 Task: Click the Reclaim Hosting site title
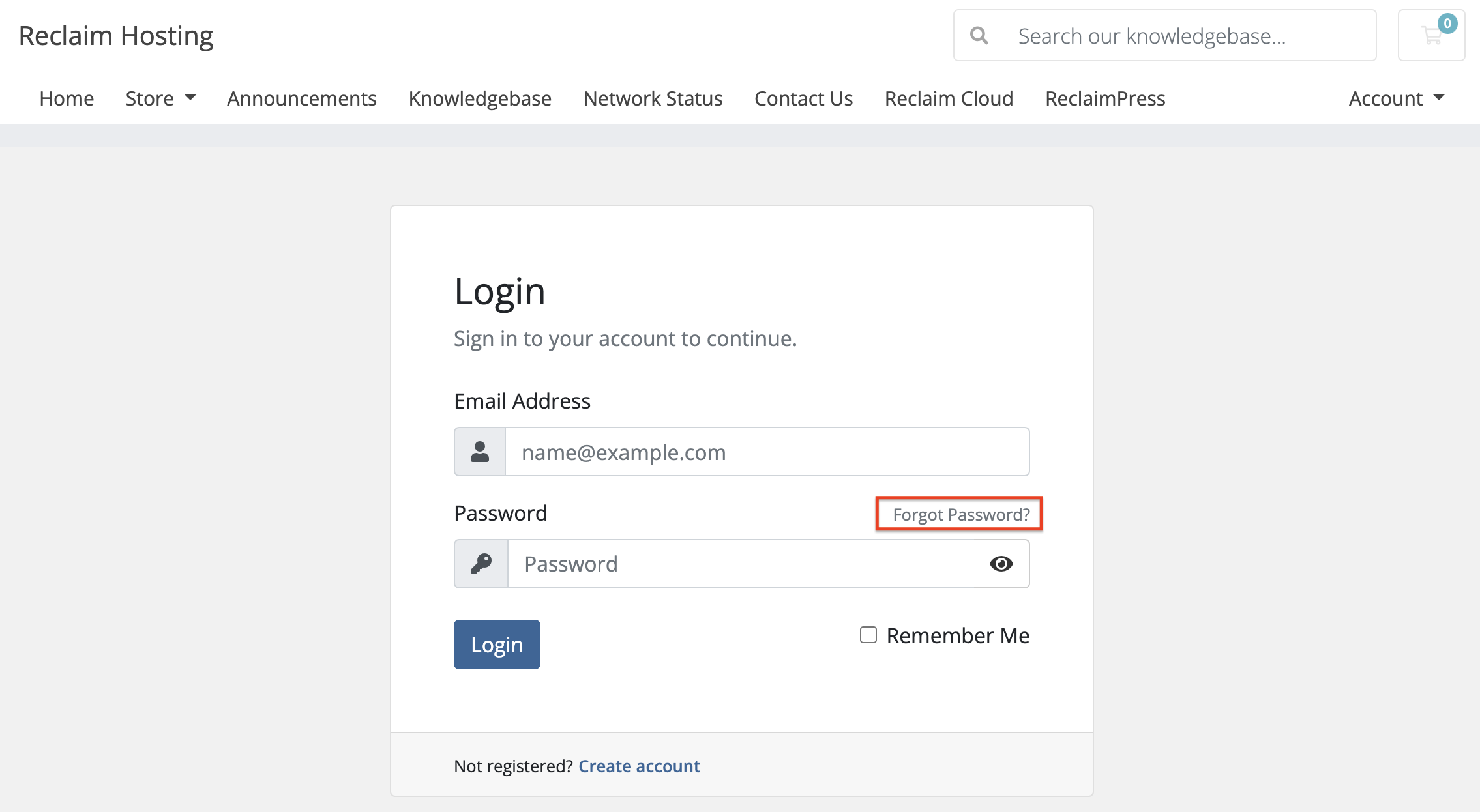coord(116,36)
